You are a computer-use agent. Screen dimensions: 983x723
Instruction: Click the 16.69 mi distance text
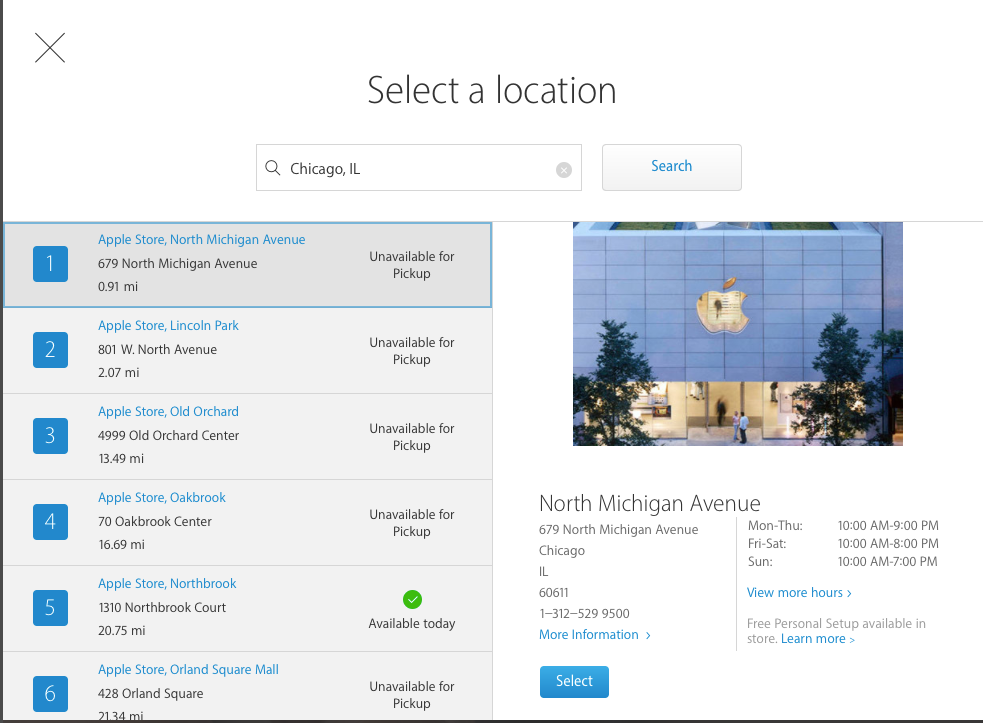pos(122,544)
